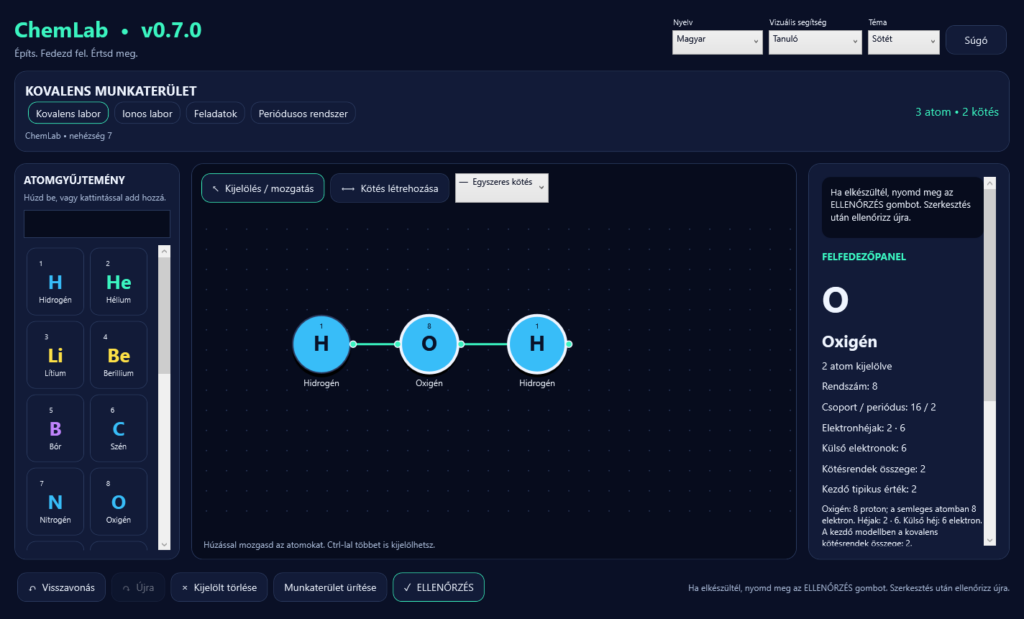Open the Nyelv language dropdown
Viewport: 1024px width, 619px height.
(717, 42)
